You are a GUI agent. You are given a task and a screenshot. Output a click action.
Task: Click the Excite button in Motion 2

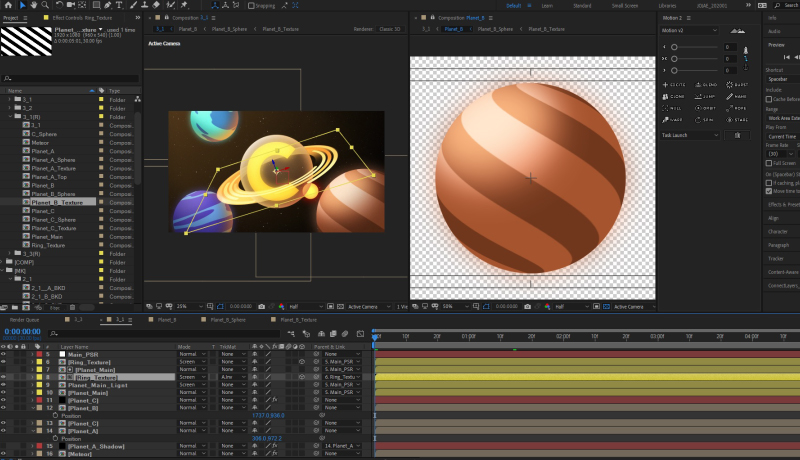[x=674, y=85]
